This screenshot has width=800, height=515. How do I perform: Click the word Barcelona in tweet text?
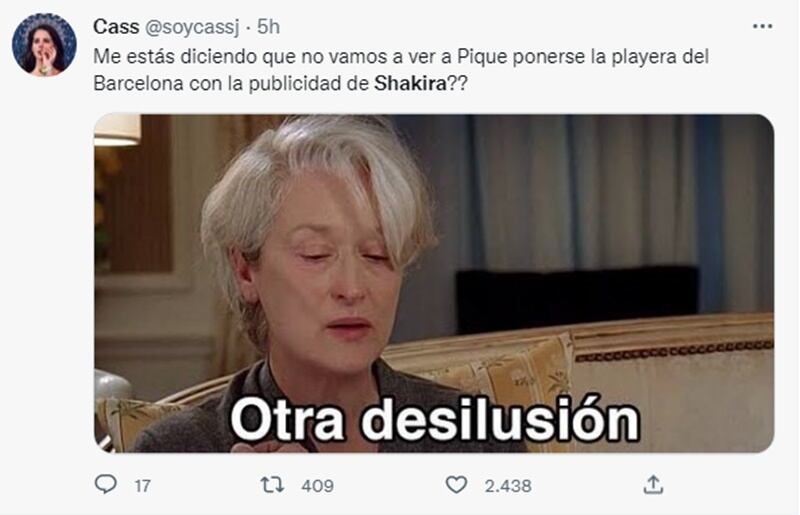[x=138, y=83]
